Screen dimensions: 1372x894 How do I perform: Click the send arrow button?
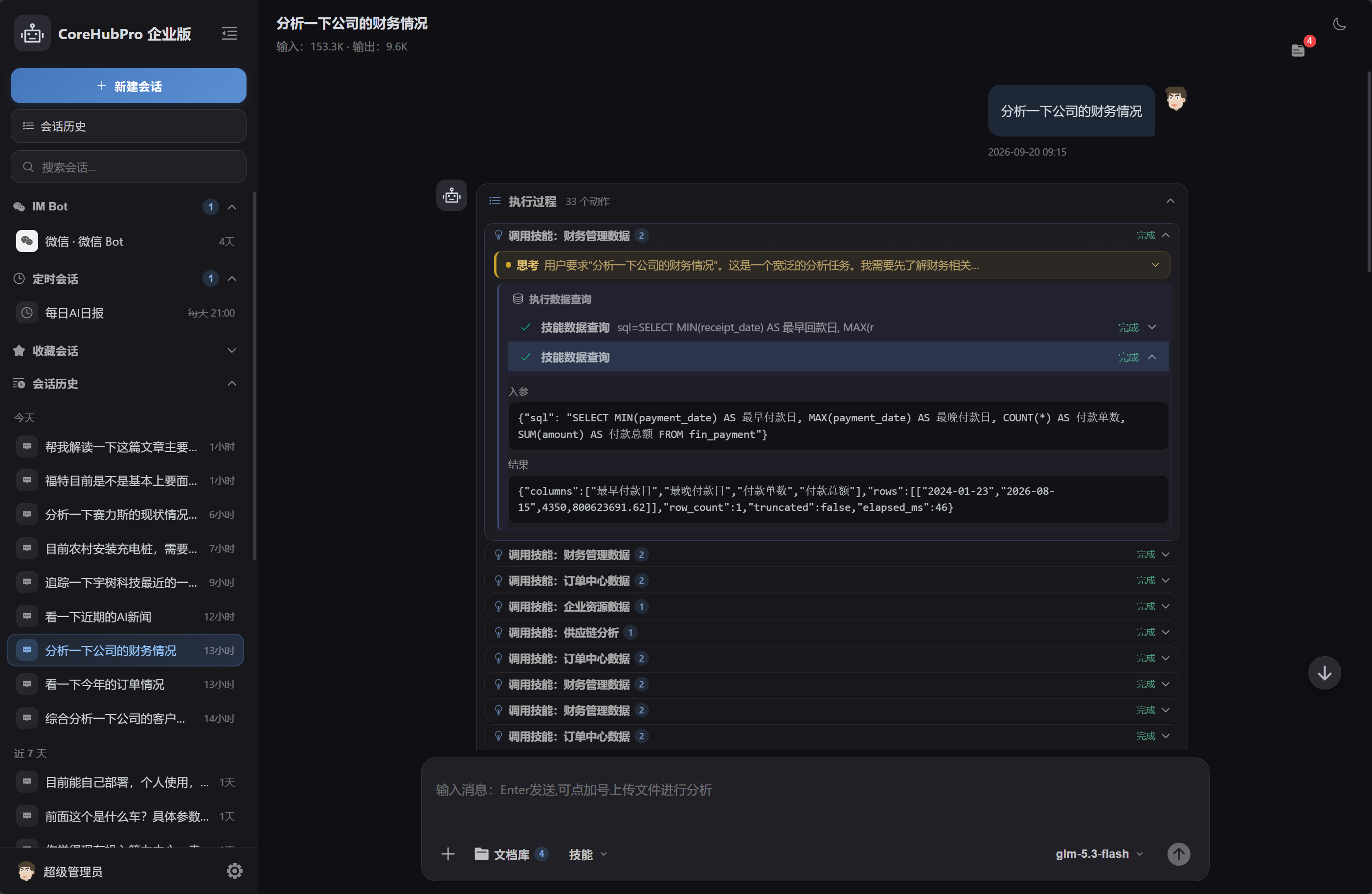1178,853
